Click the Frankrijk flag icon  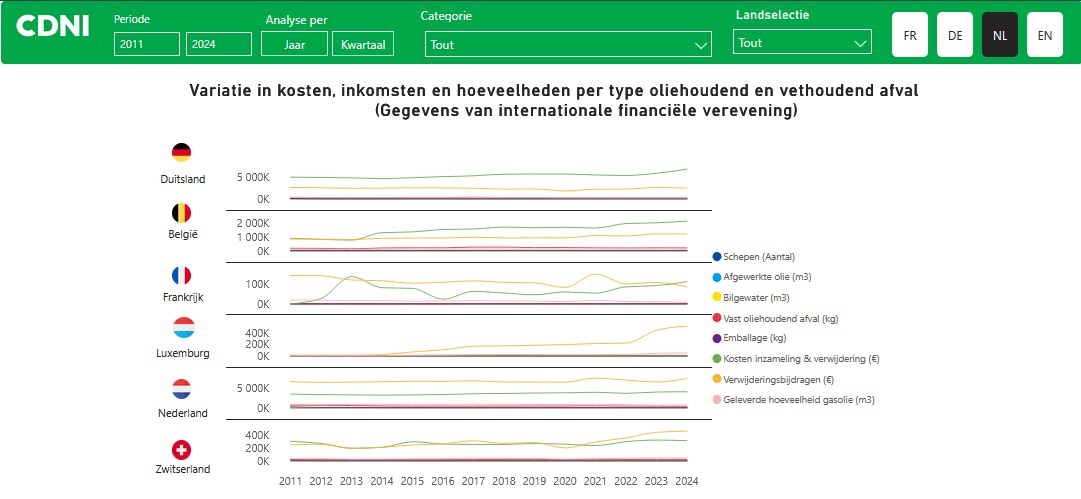point(181,276)
